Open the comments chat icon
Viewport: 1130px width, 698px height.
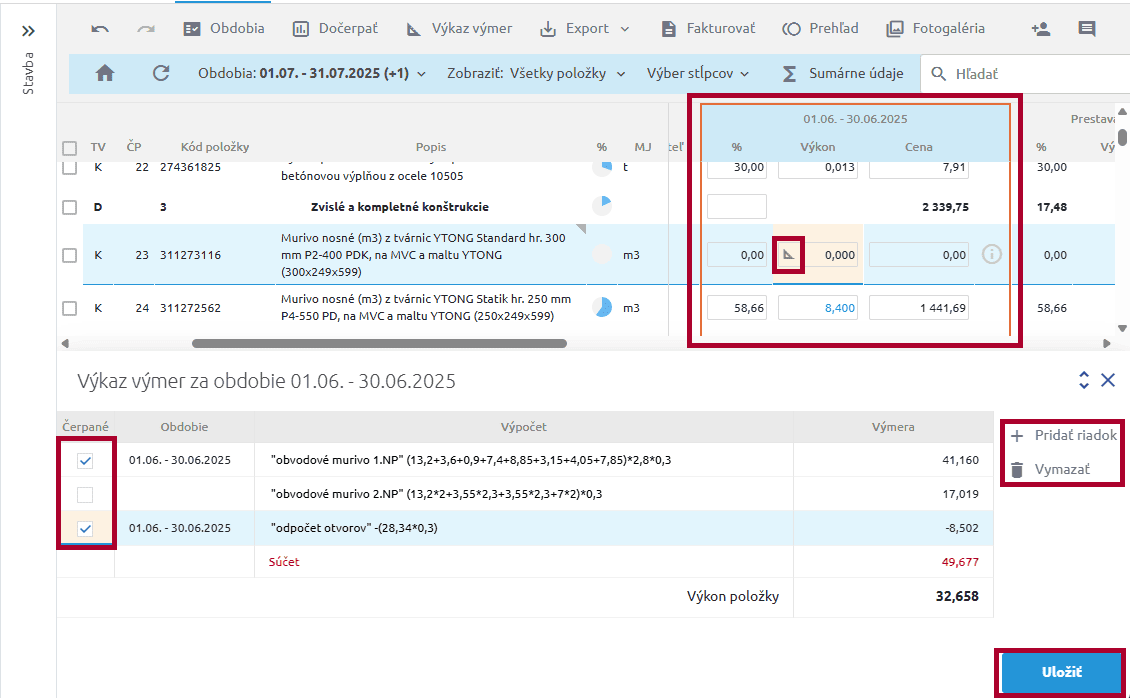pyautogui.click(x=1087, y=29)
